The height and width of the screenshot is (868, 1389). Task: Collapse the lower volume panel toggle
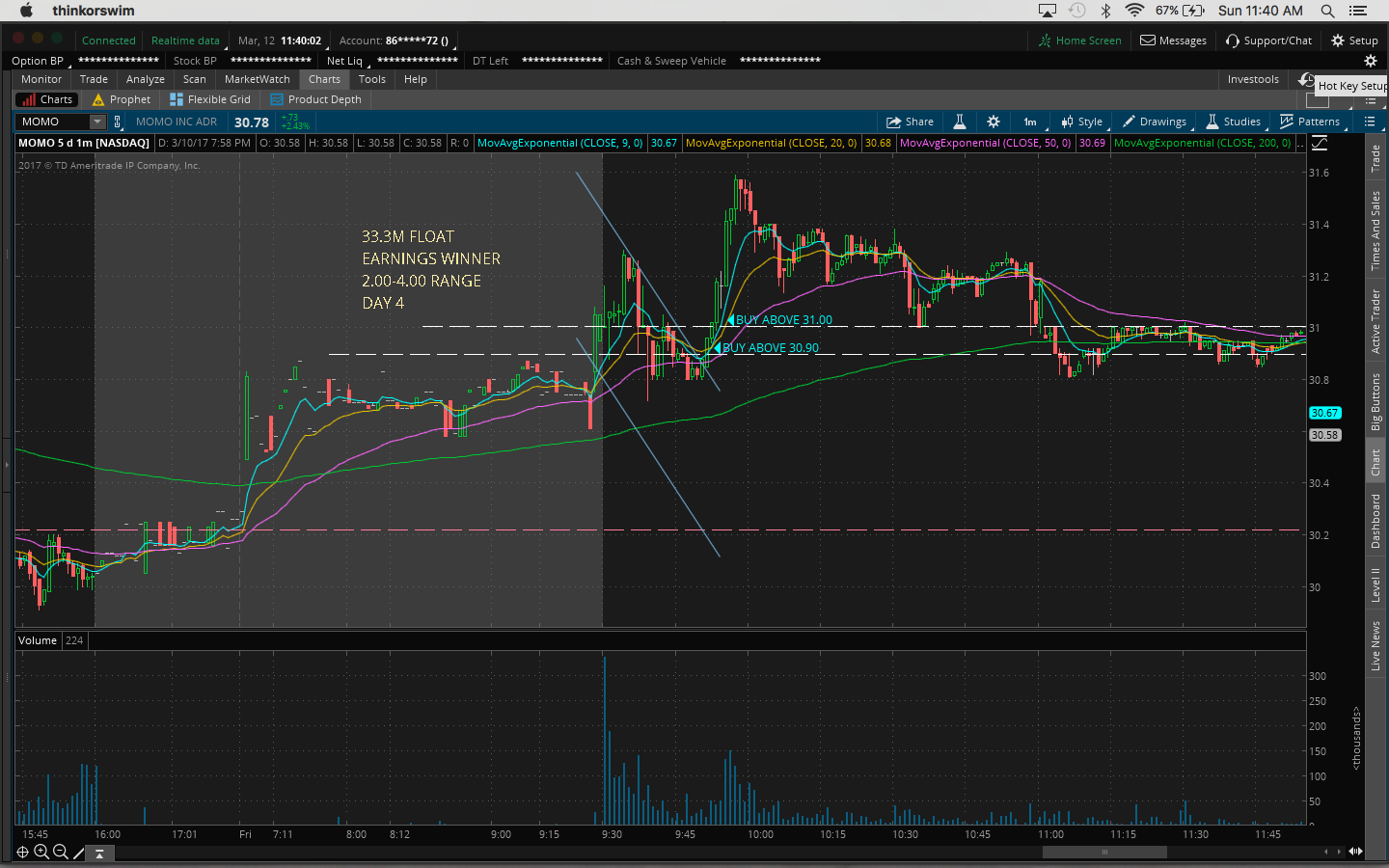click(99, 854)
